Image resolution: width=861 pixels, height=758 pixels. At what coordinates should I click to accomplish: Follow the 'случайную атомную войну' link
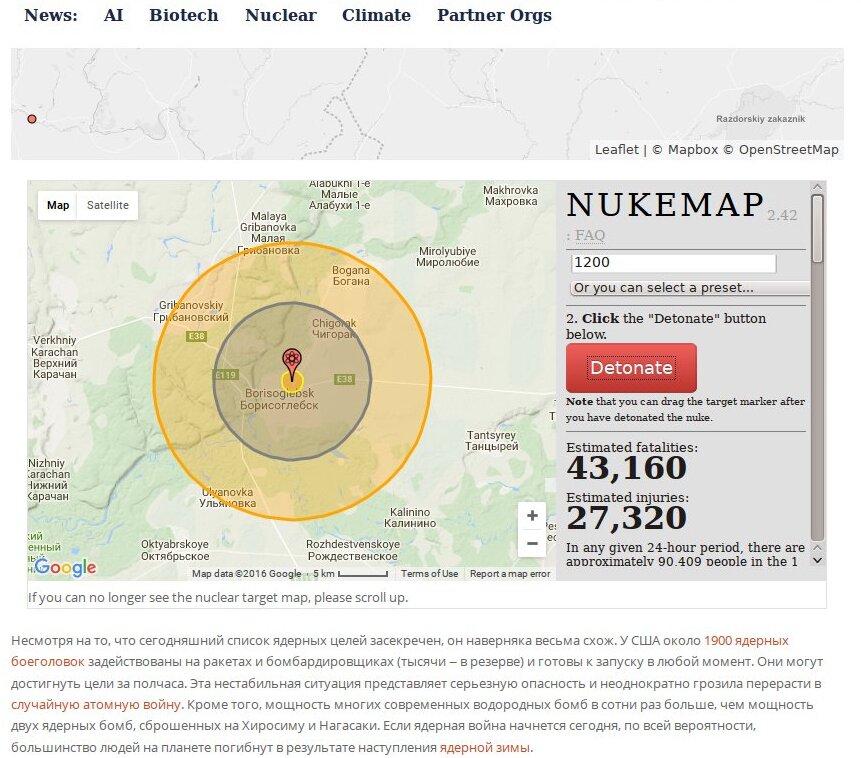pyautogui.click(x=96, y=704)
